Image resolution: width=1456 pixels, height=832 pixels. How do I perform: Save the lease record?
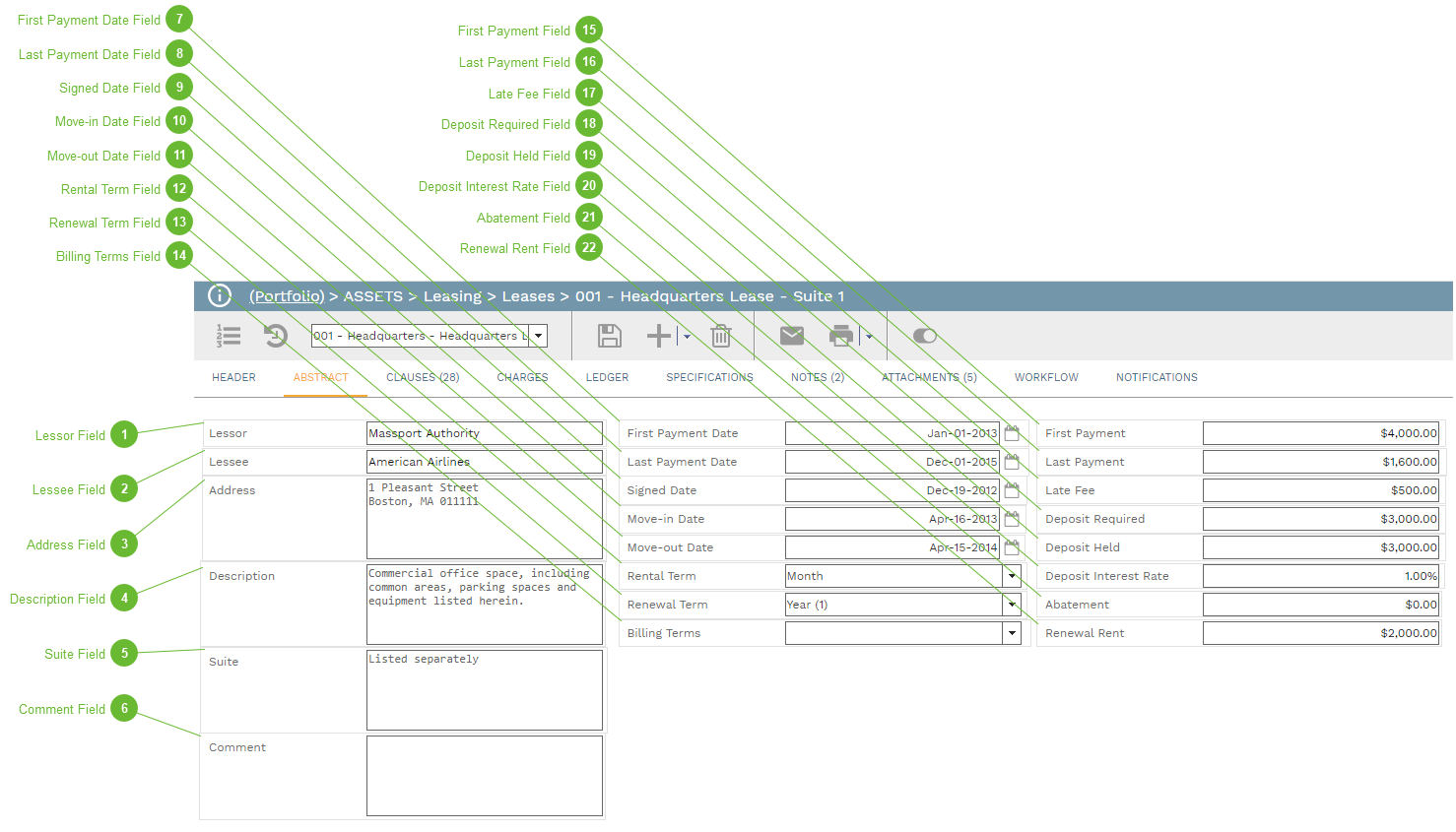tap(610, 336)
